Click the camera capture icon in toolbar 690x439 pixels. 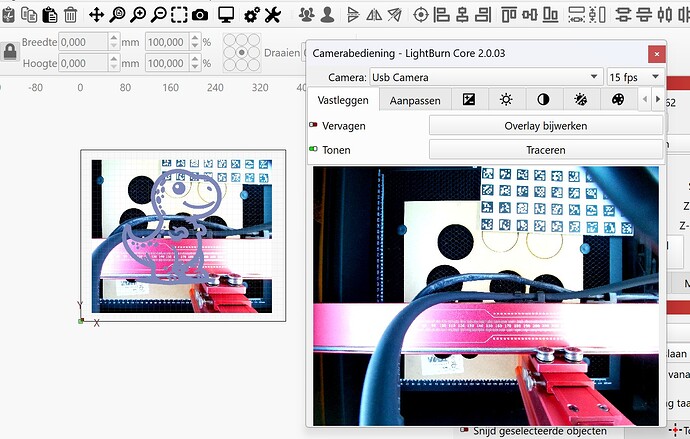click(200, 15)
